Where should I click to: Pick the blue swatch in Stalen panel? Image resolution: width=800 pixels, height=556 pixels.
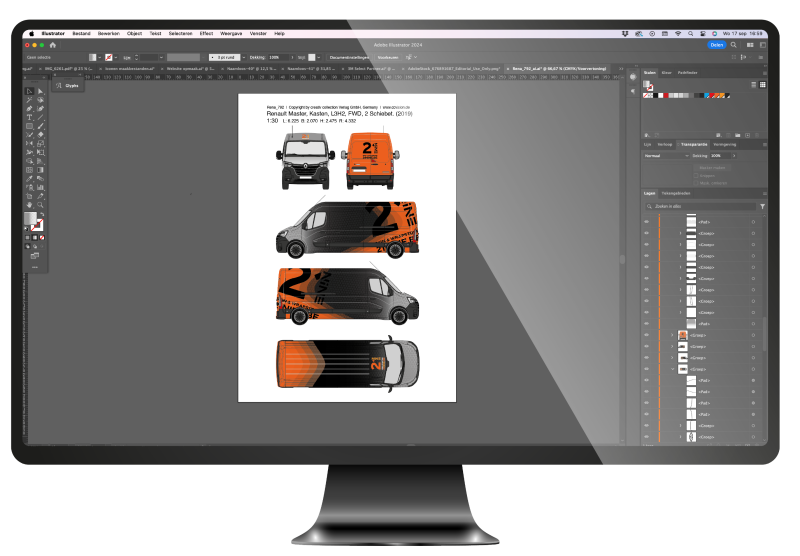click(707, 95)
